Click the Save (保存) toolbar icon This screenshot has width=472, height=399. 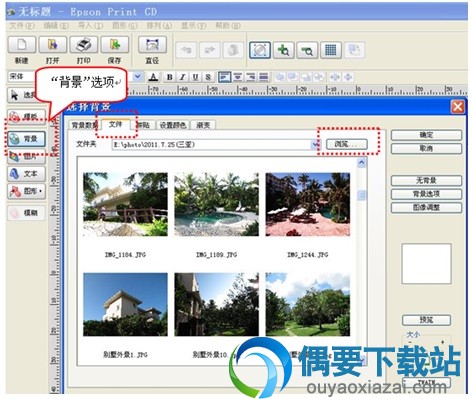click(x=114, y=45)
